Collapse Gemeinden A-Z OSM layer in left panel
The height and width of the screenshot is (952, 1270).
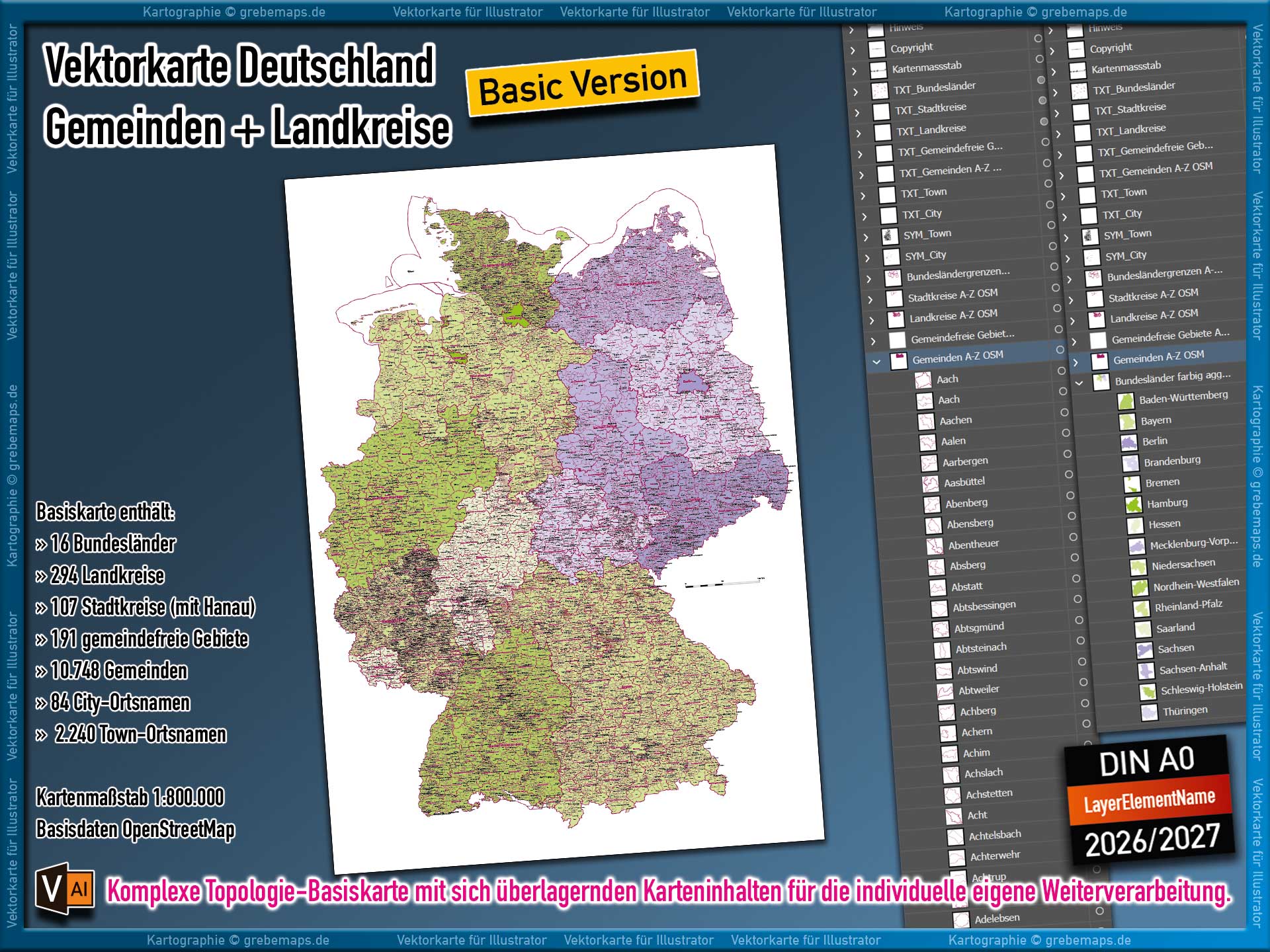(x=876, y=362)
